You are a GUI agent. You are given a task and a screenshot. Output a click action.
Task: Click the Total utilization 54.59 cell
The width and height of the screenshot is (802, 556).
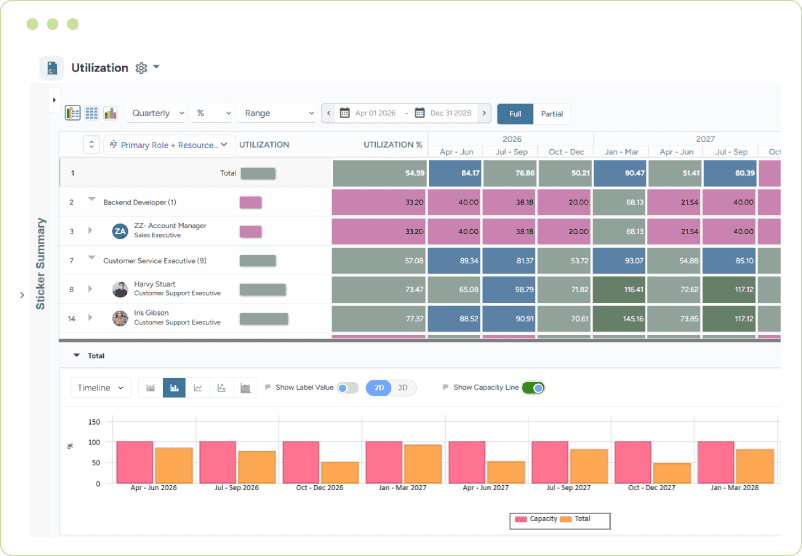(x=379, y=173)
